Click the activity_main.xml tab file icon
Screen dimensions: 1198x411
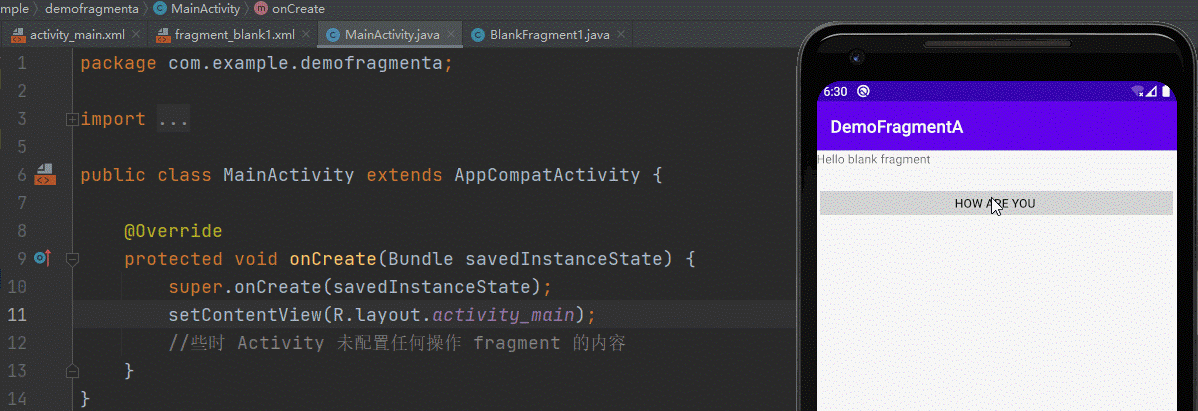16,35
